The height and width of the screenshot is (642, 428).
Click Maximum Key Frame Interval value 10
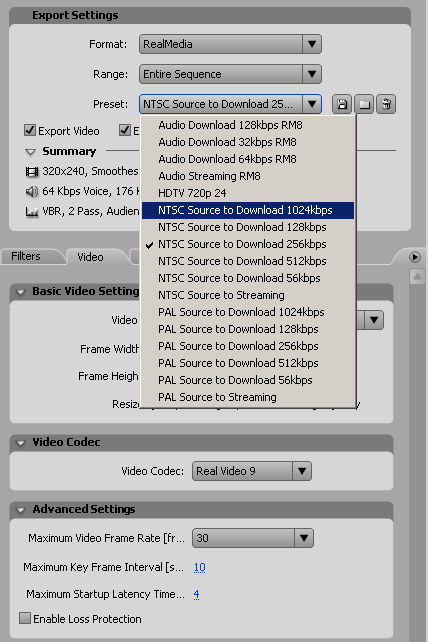point(199,567)
